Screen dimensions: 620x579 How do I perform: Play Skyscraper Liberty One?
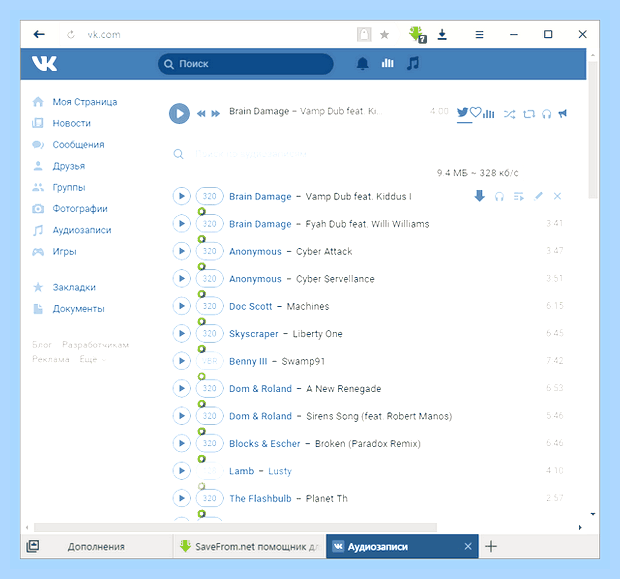[181, 333]
